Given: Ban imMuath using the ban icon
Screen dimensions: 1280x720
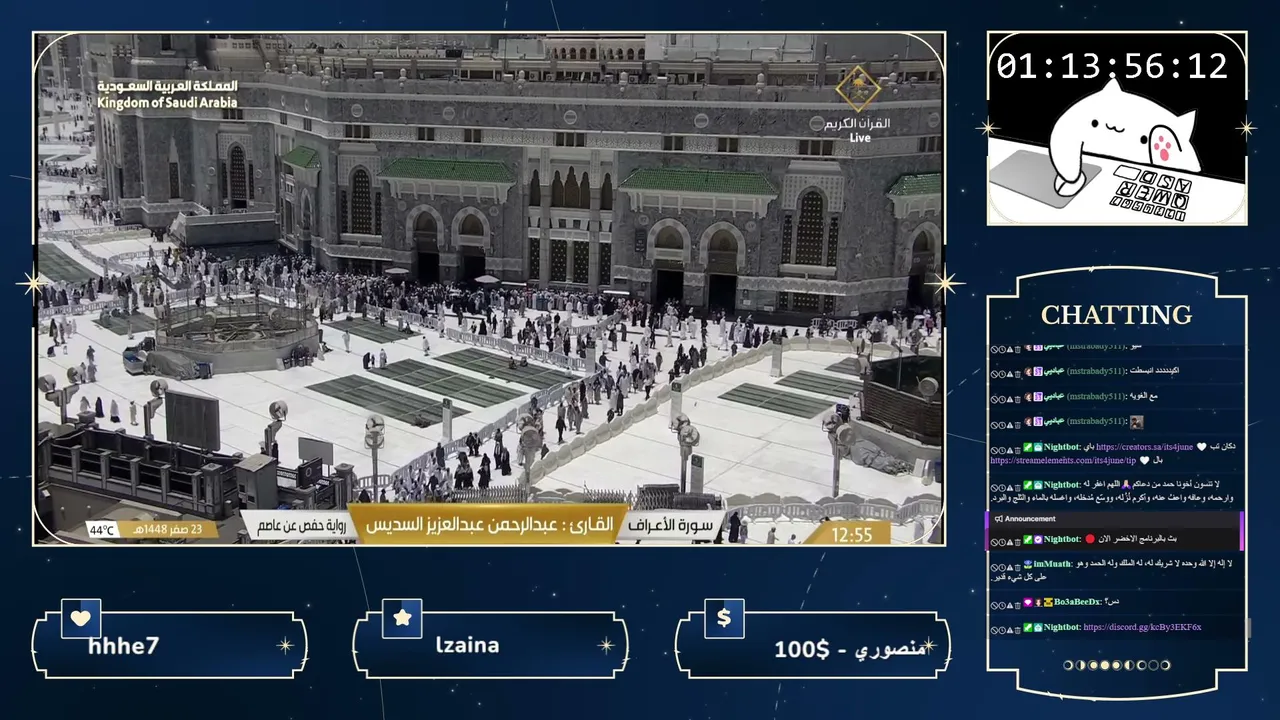Looking at the screenshot, I should click(x=994, y=566).
